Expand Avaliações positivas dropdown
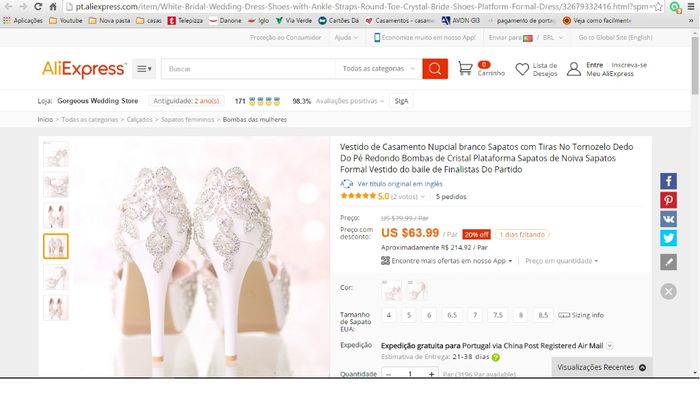The height and width of the screenshot is (393, 700). tap(350, 101)
